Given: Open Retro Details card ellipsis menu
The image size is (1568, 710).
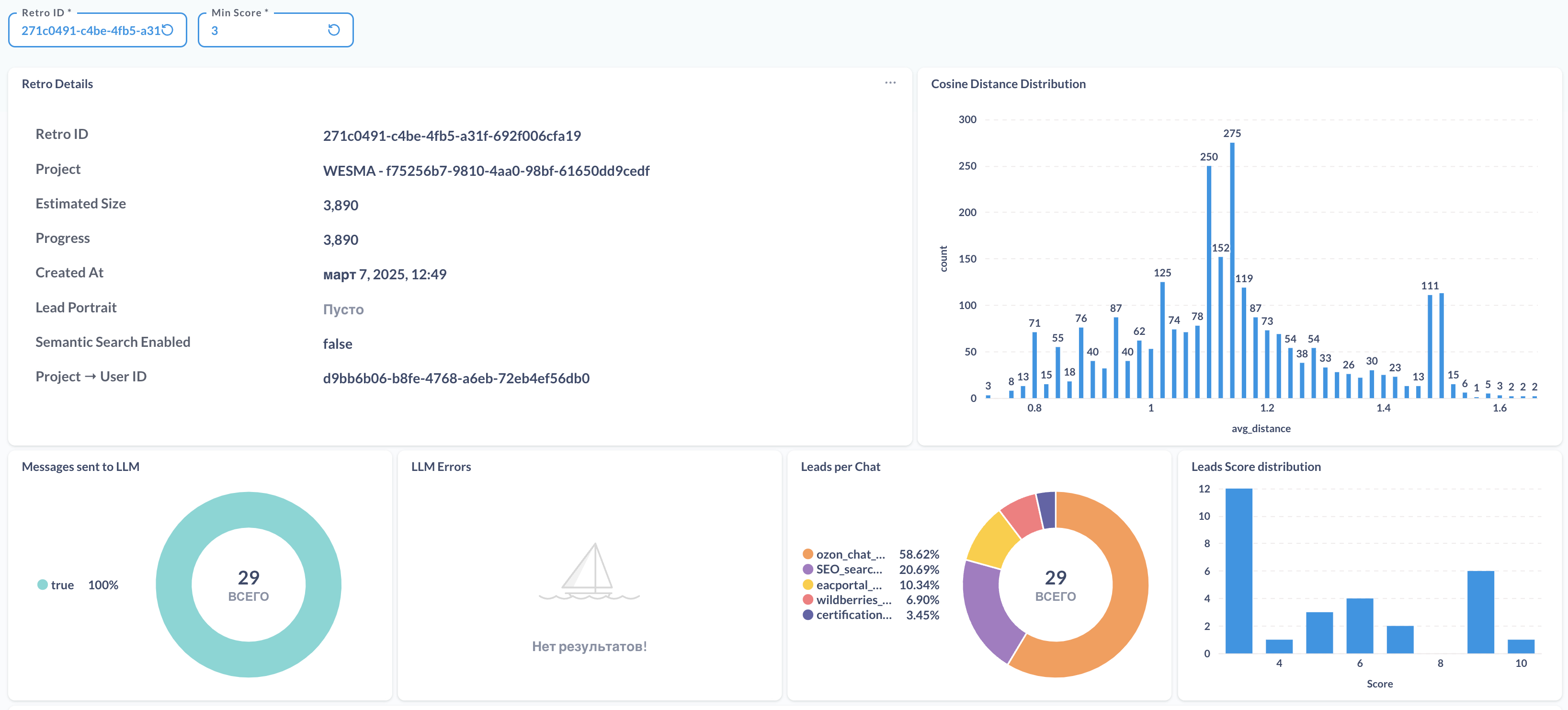Looking at the screenshot, I should 890,83.
